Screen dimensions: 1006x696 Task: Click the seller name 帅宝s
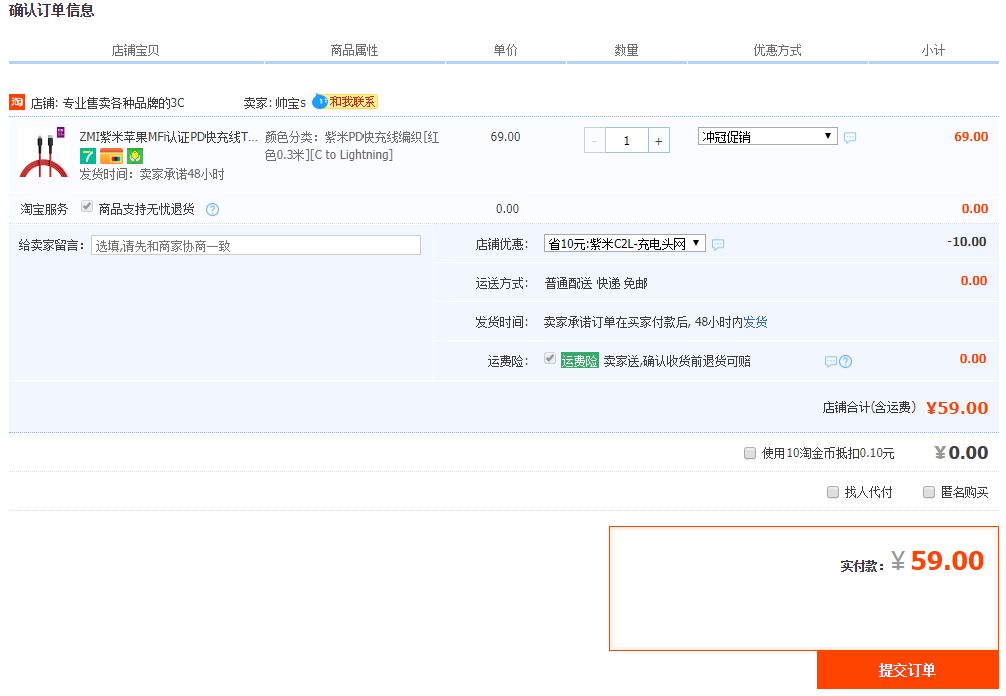(x=291, y=103)
